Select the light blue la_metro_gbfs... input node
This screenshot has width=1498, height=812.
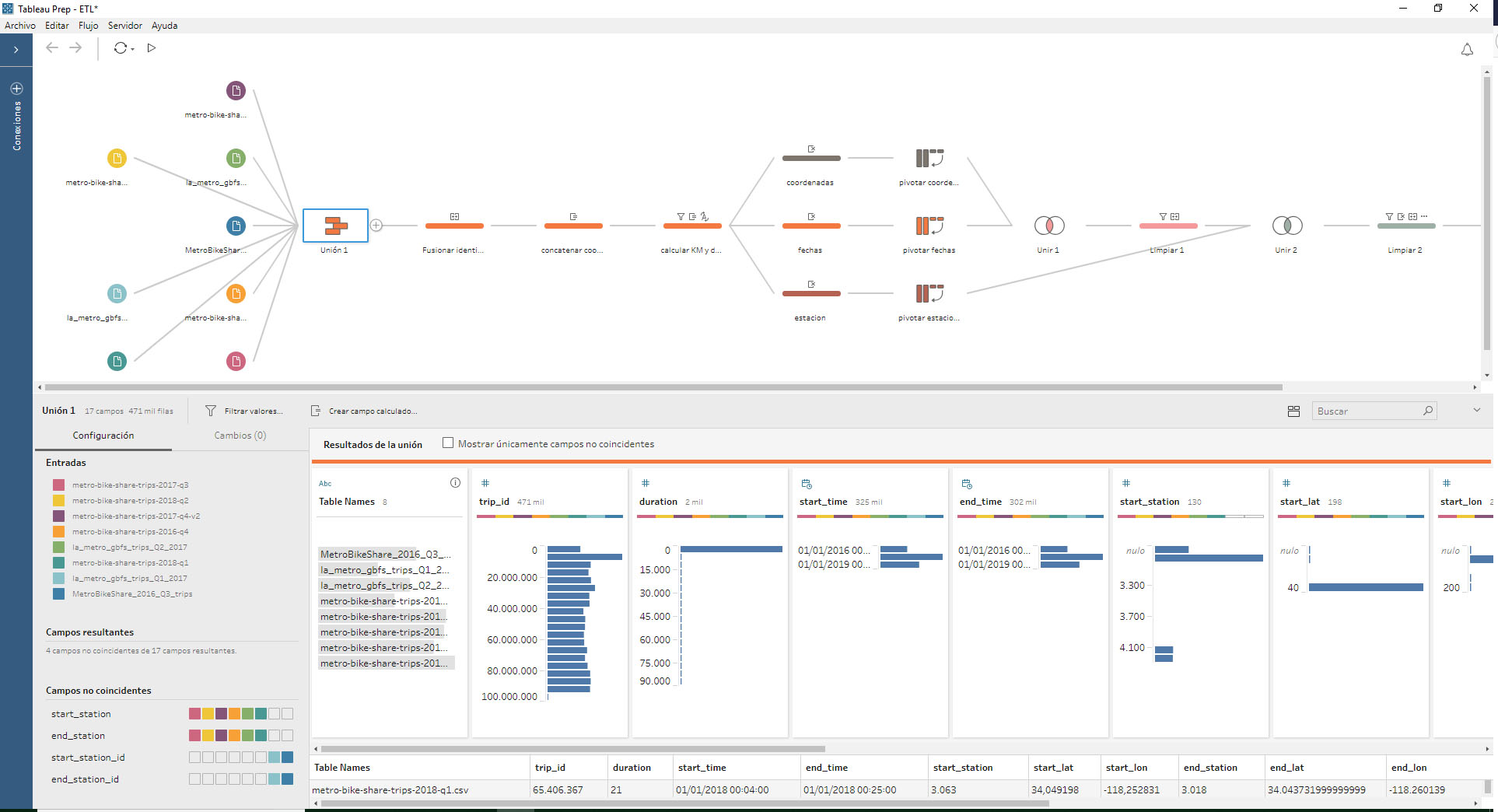click(x=117, y=293)
